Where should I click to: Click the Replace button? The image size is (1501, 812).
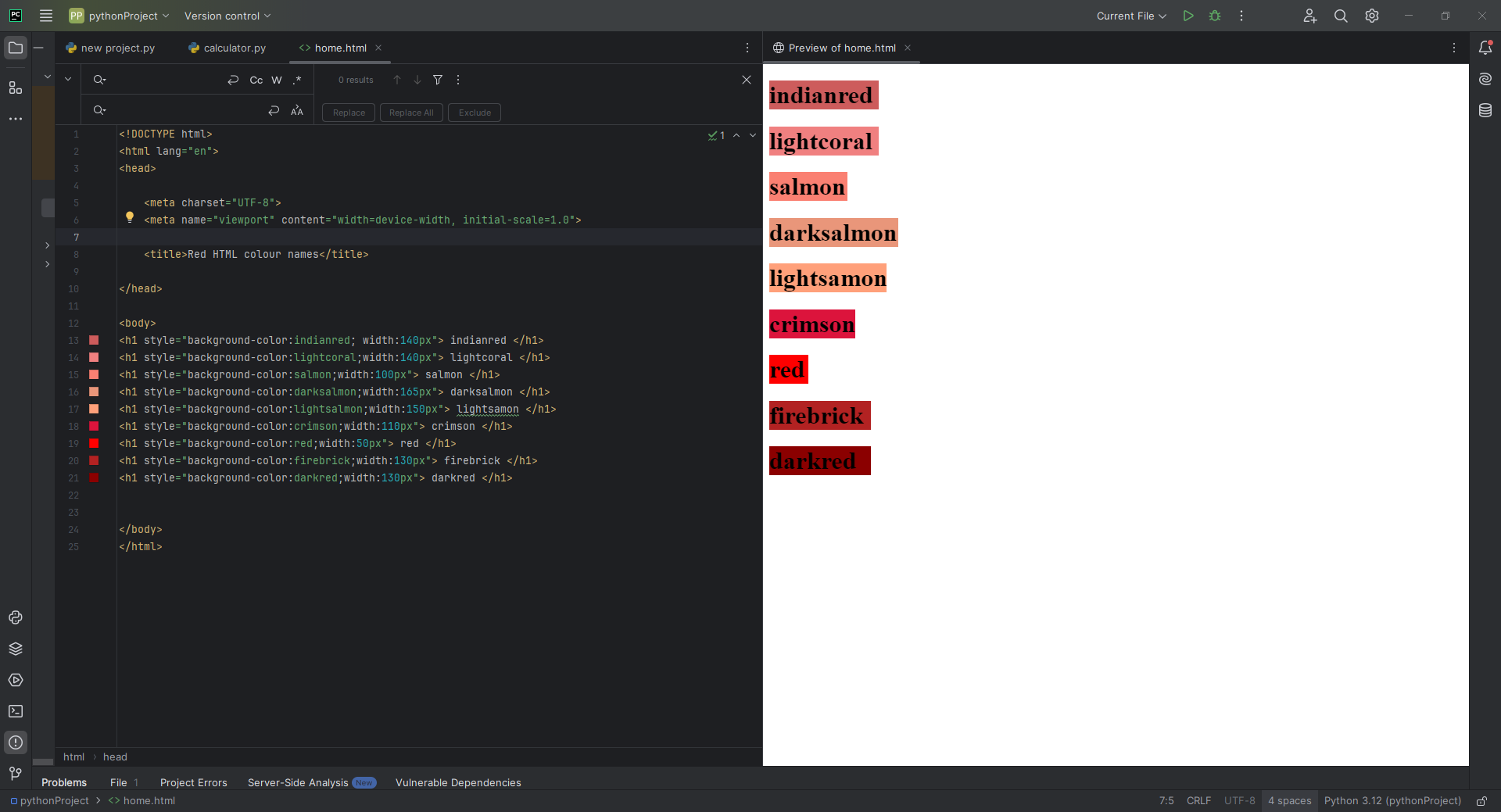349,113
